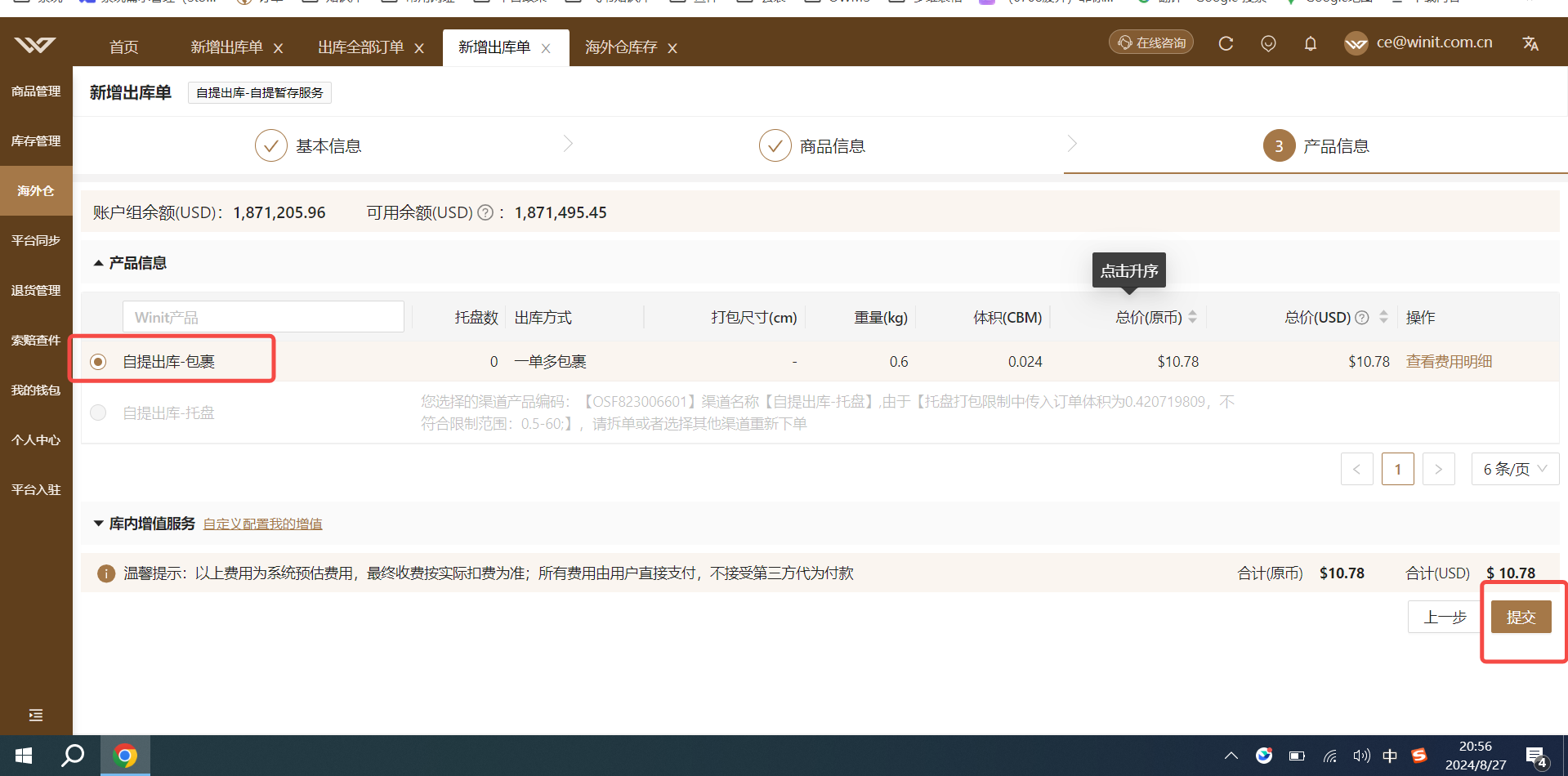Go to previous page arrow
The height and width of the screenshot is (776, 1568).
(1357, 469)
